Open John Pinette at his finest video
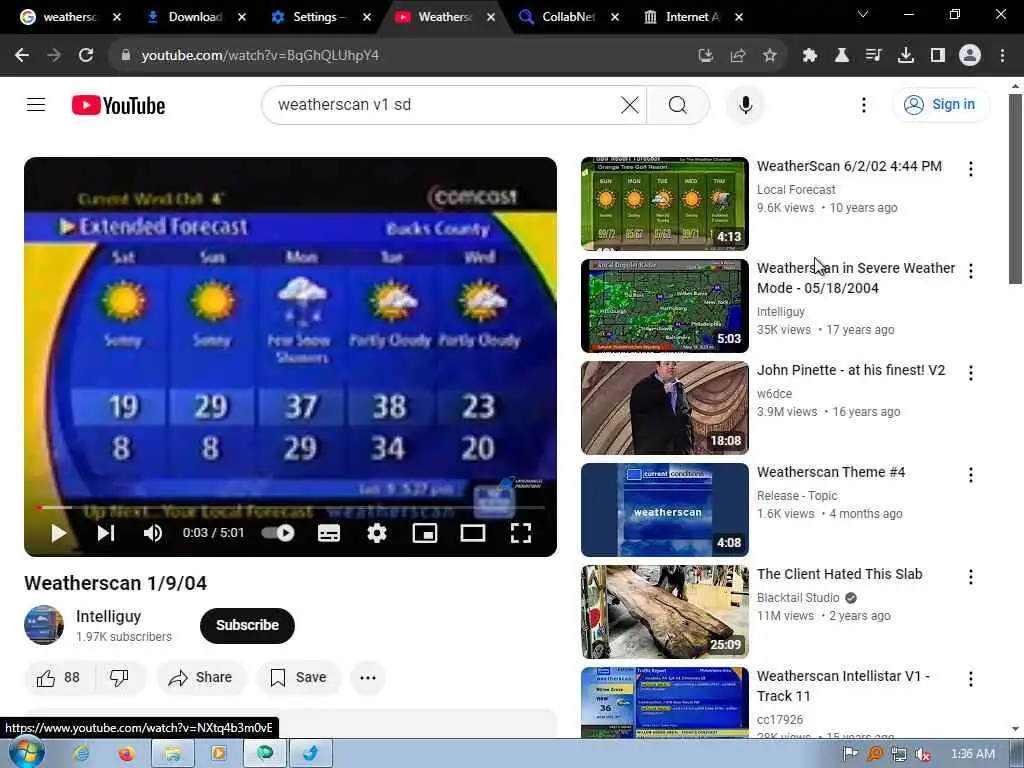The height and width of the screenshot is (768, 1024). click(851, 370)
